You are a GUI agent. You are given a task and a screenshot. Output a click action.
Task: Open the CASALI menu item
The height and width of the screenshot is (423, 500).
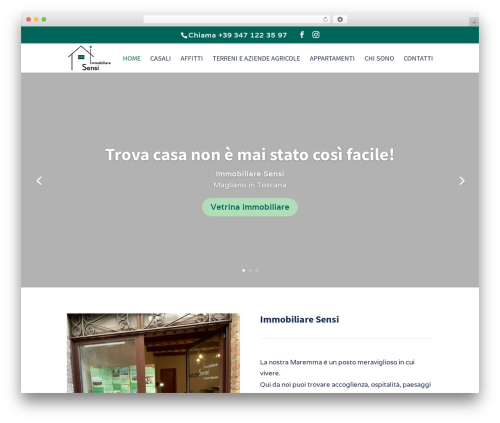[x=160, y=58]
